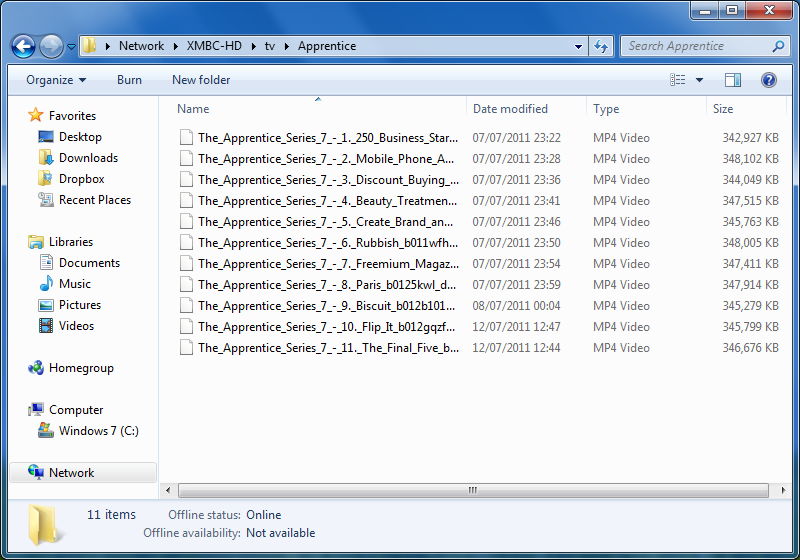Select tv in the address path
800x560 pixels.
(269, 46)
